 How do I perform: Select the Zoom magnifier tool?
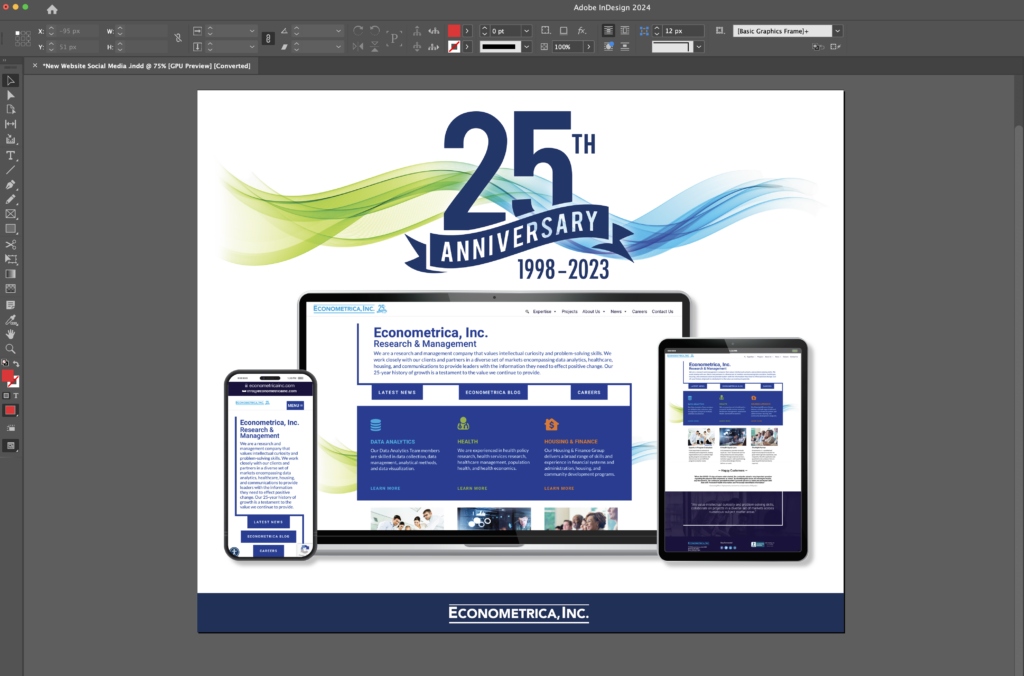pyautogui.click(x=10, y=349)
